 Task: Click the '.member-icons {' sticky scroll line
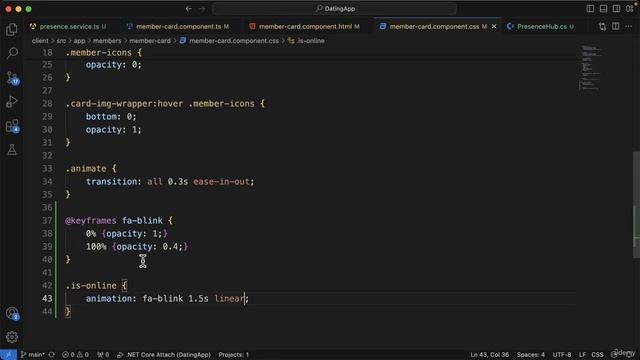[x=104, y=53]
